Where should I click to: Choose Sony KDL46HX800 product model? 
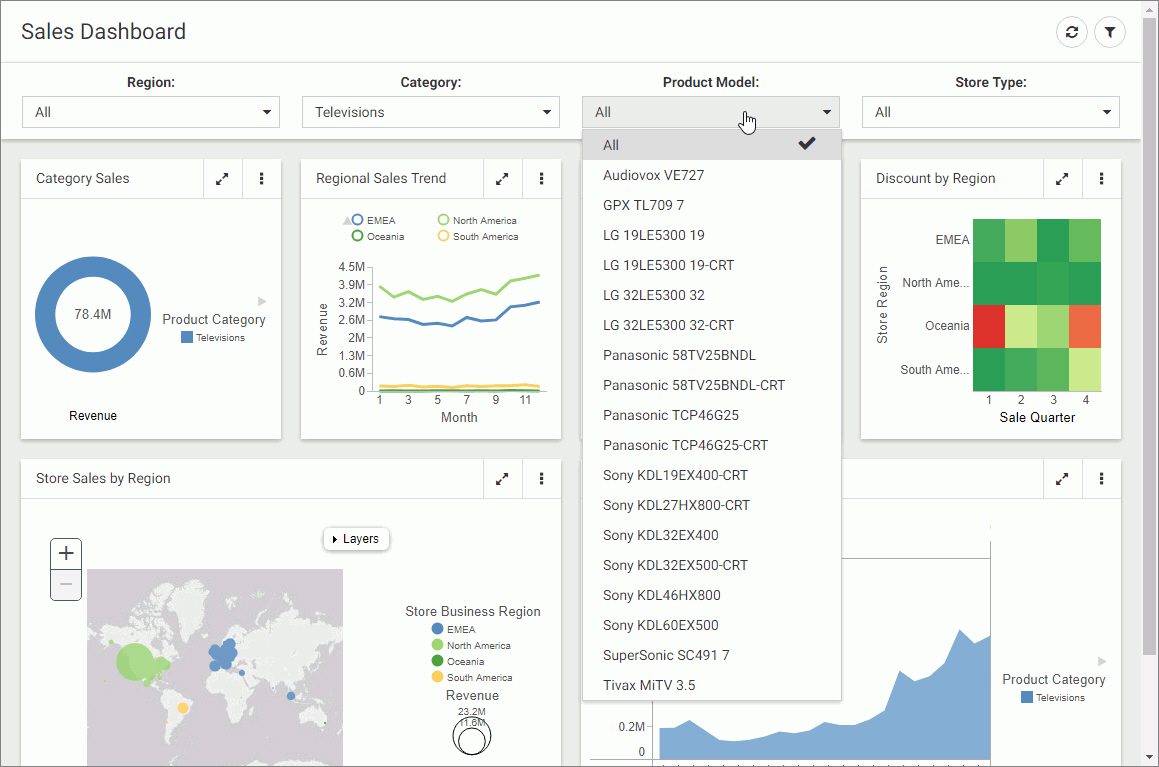(x=662, y=595)
